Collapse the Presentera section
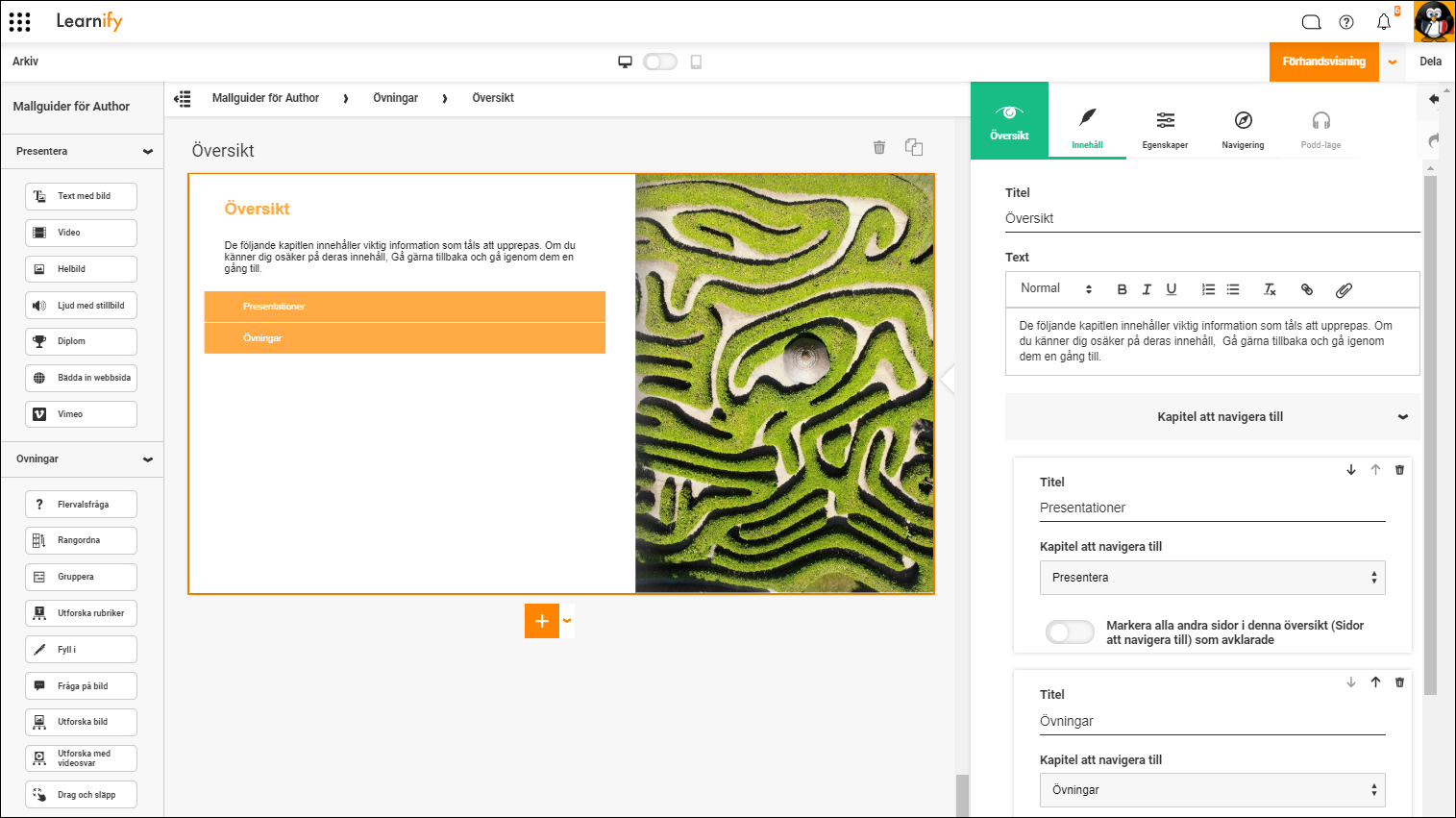 tap(148, 152)
